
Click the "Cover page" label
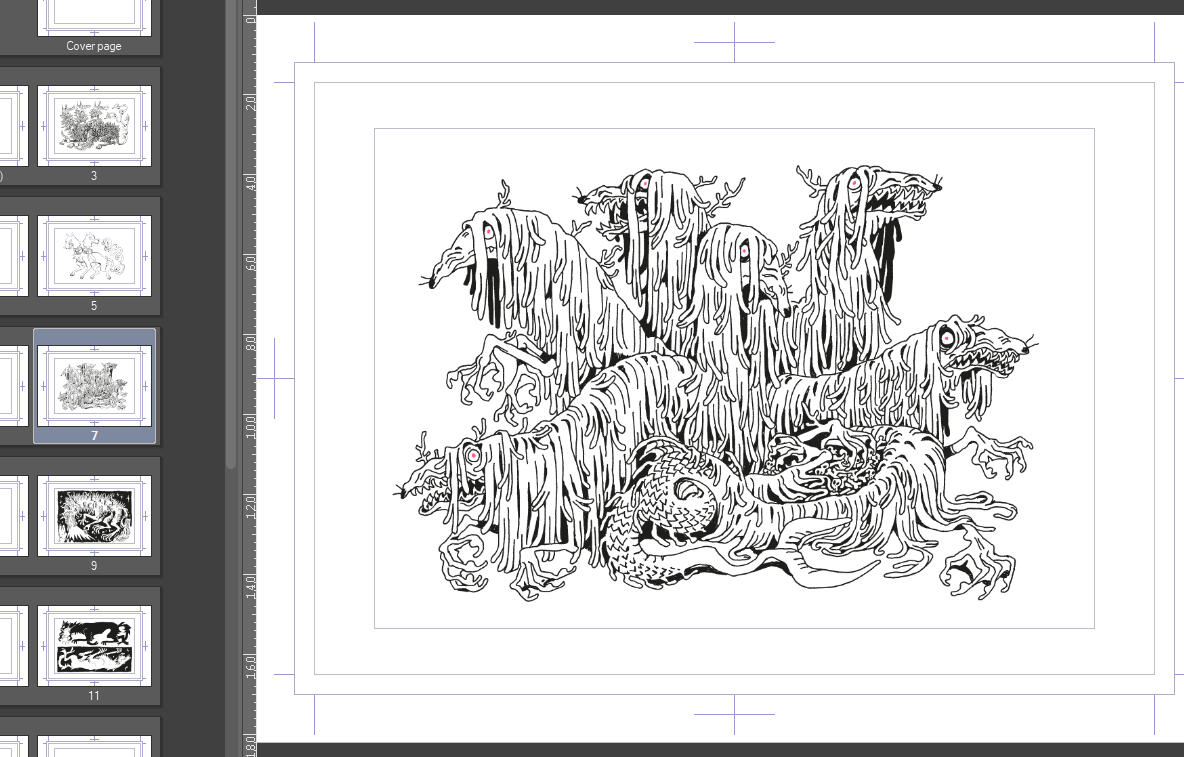(94, 46)
